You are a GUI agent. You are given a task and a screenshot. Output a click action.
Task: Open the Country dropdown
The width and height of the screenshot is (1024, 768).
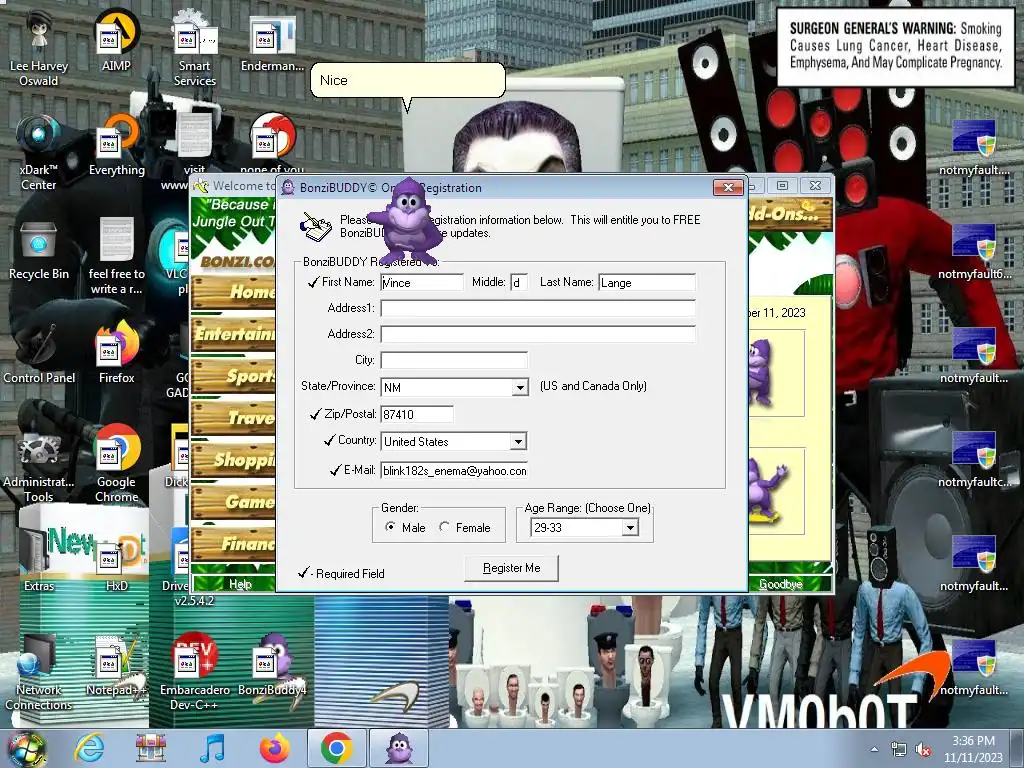pos(518,441)
